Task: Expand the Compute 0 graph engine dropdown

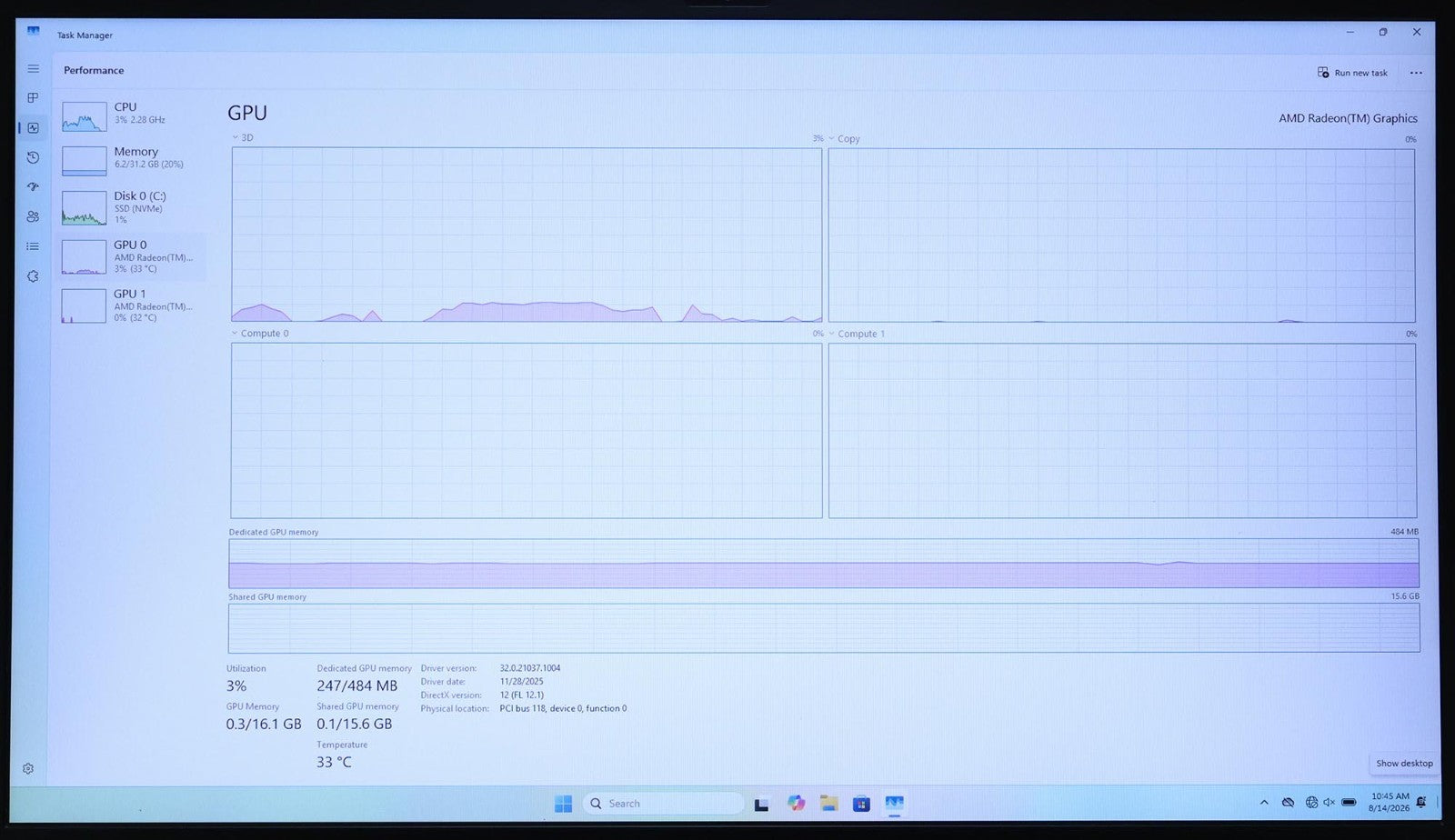Action: point(260,334)
